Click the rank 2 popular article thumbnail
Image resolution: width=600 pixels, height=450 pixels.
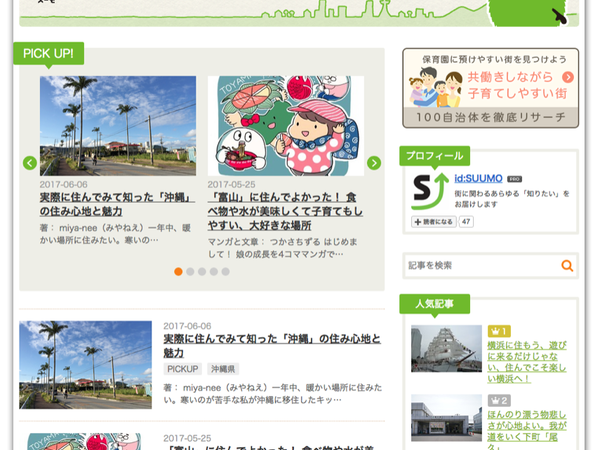coord(446,419)
